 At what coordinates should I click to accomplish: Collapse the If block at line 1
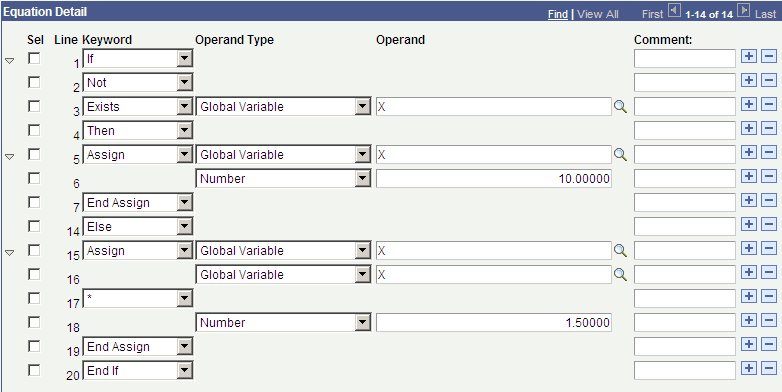9,61
